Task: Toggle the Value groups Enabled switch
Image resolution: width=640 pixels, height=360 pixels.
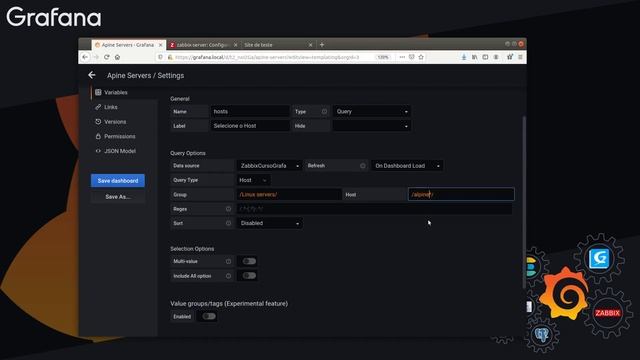Action: point(209,316)
